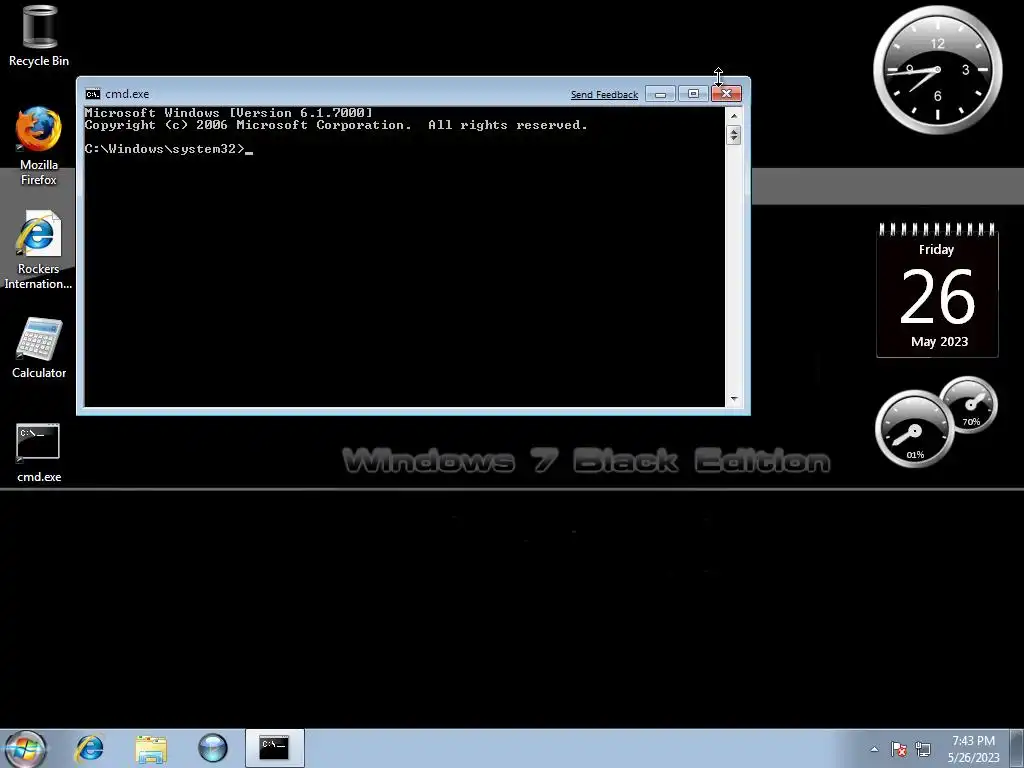Click the calendar gadget showing Friday 26
Viewport: 1024px width, 768px height.
(937, 291)
